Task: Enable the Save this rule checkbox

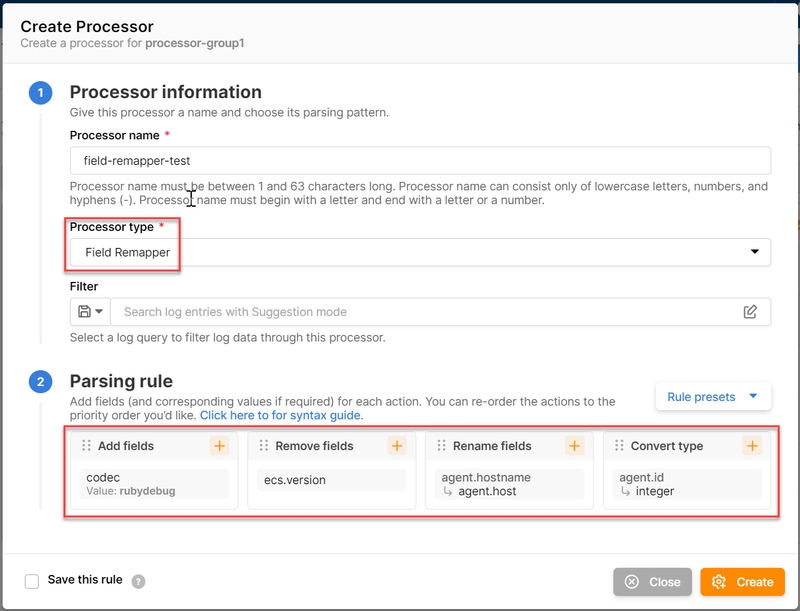Action: click(x=32, y=581)
